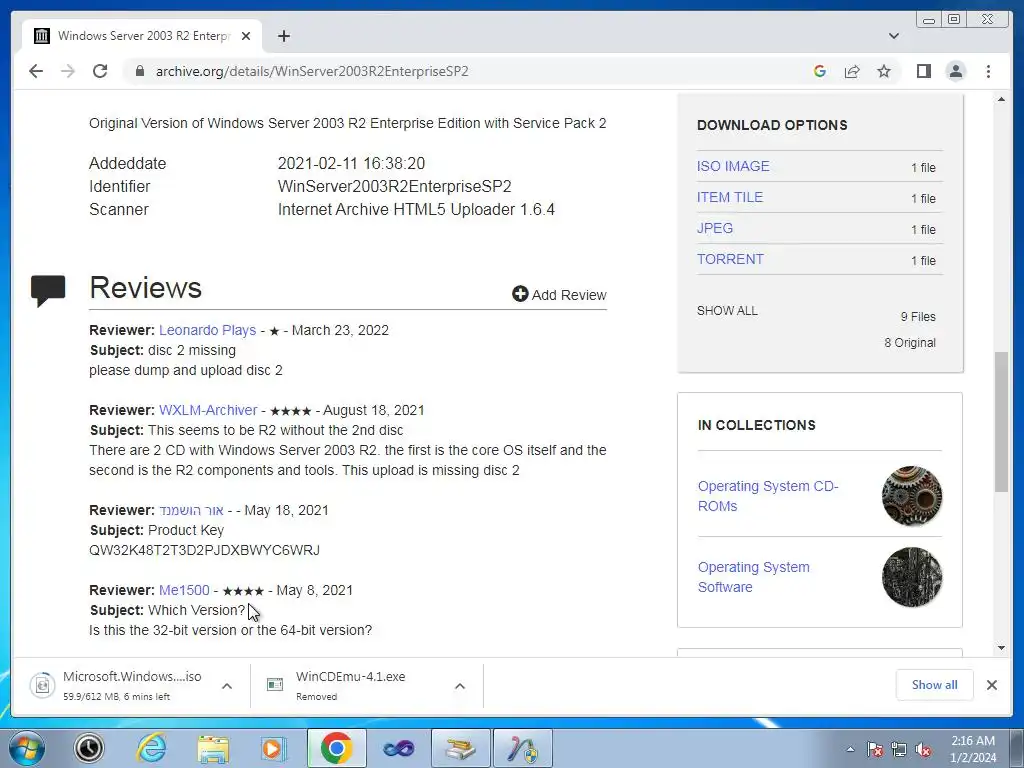Open stacked books app in taskbar
This screenshot has width=1024, height=768.
[x=460, y=748]
